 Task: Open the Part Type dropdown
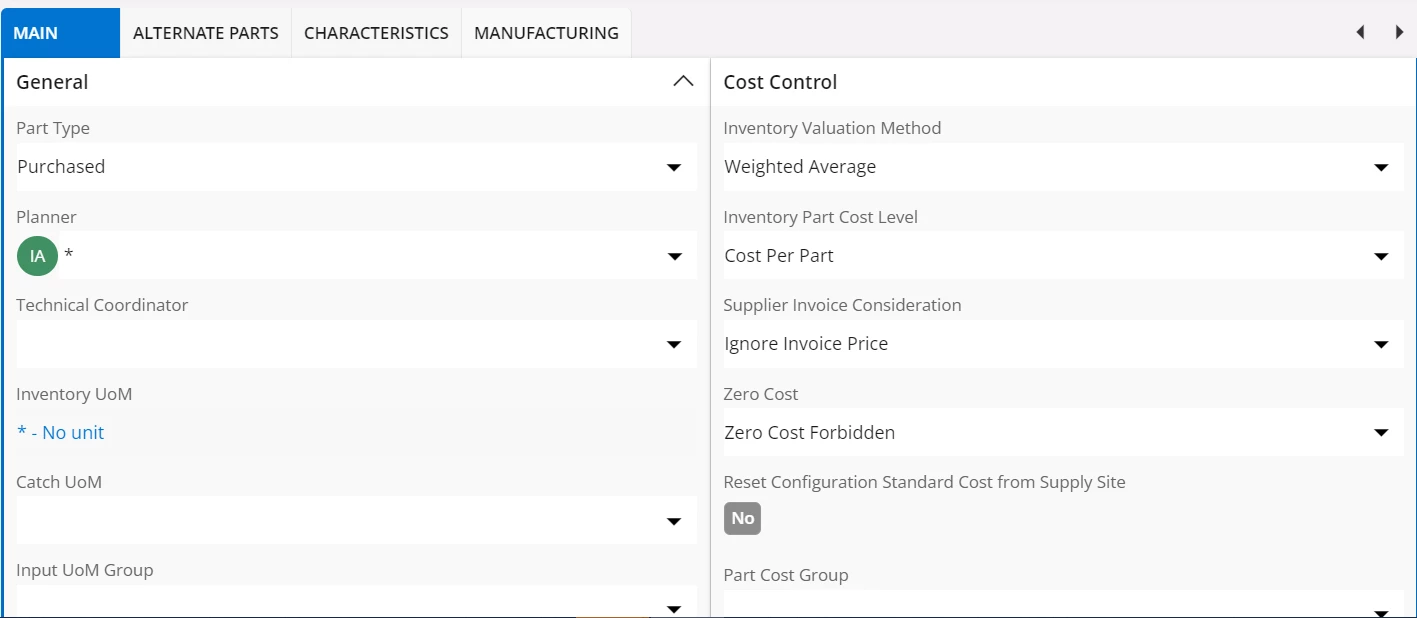pos(674,167)
